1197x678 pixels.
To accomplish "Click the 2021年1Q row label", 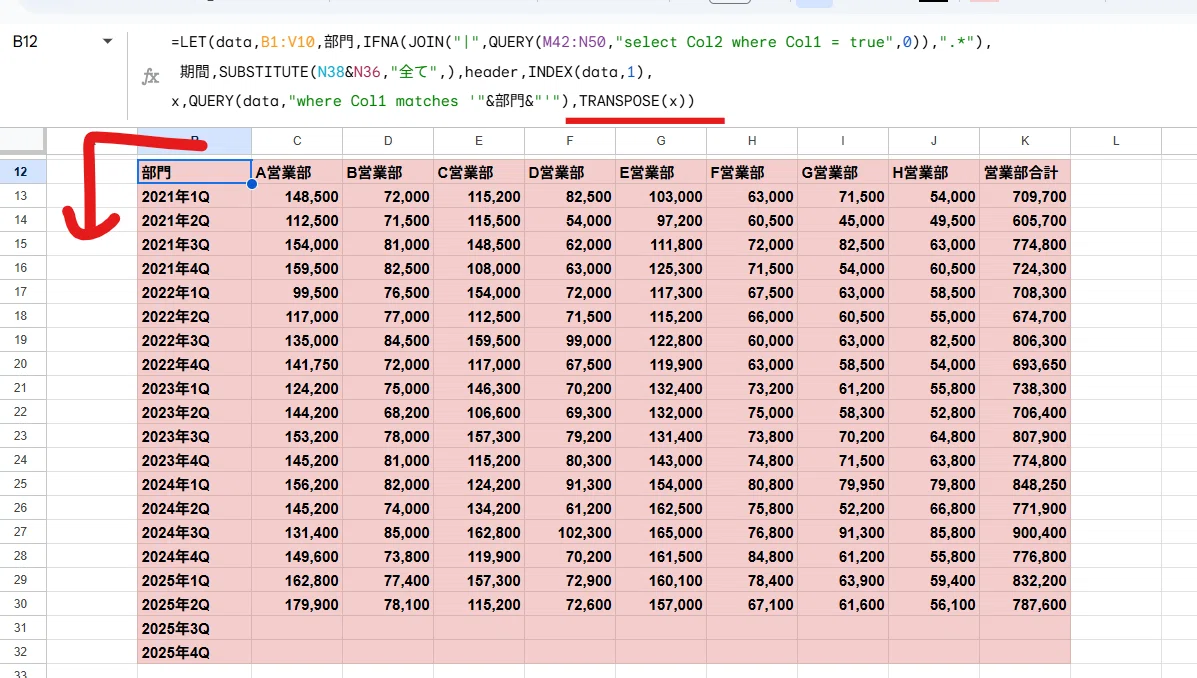I will pos(195,196).
